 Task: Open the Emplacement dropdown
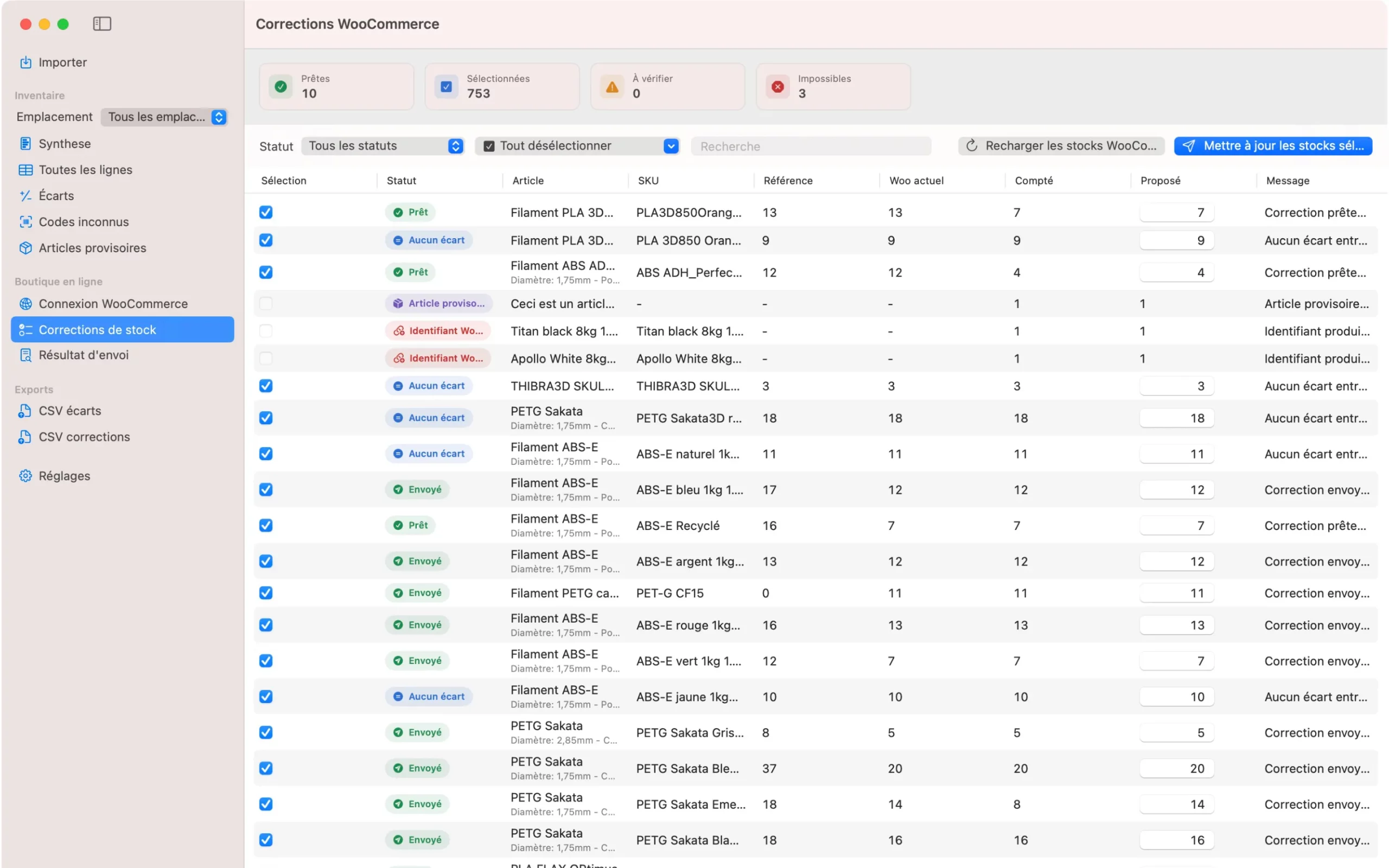164,117
